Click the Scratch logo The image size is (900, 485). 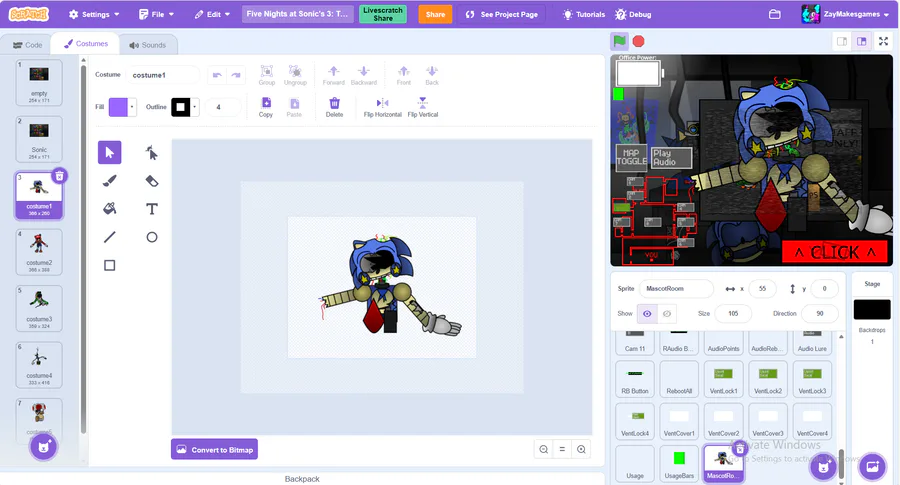[29, 14]
